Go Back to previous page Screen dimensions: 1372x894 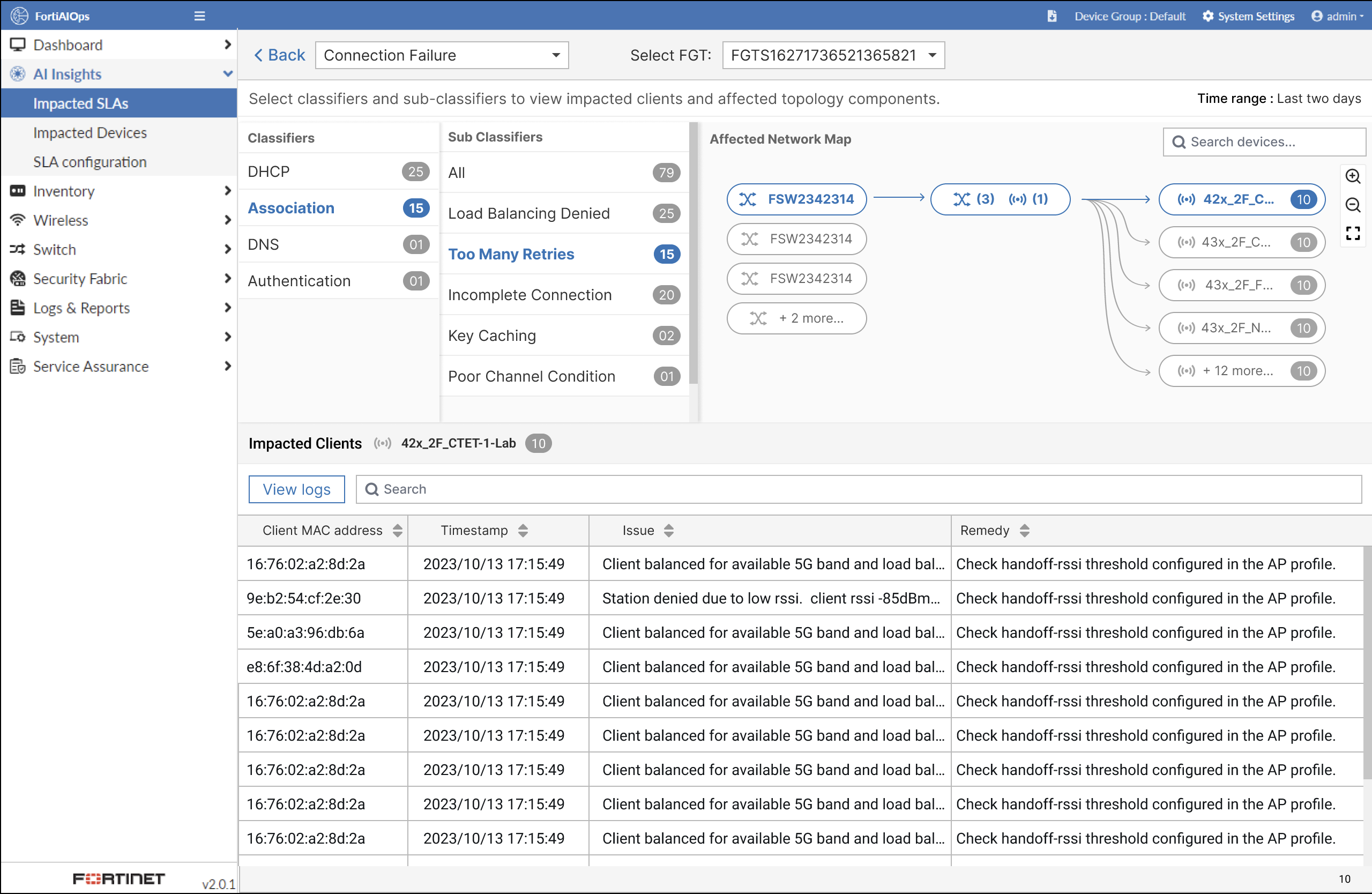[x=279, y=55]
